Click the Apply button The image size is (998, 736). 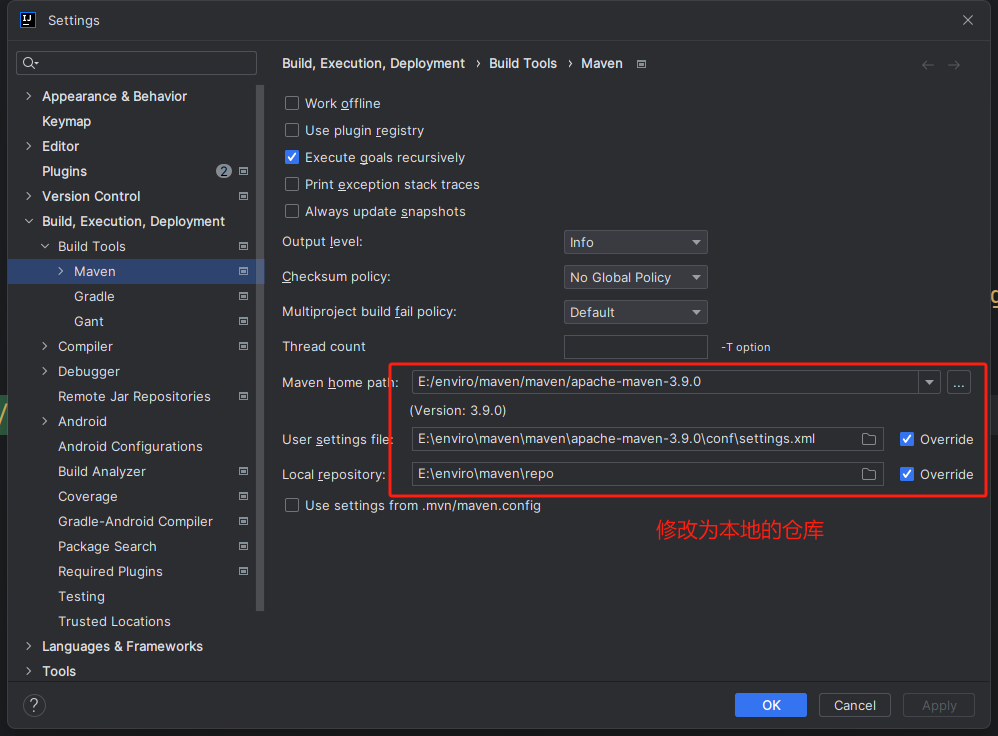point(939,705)
